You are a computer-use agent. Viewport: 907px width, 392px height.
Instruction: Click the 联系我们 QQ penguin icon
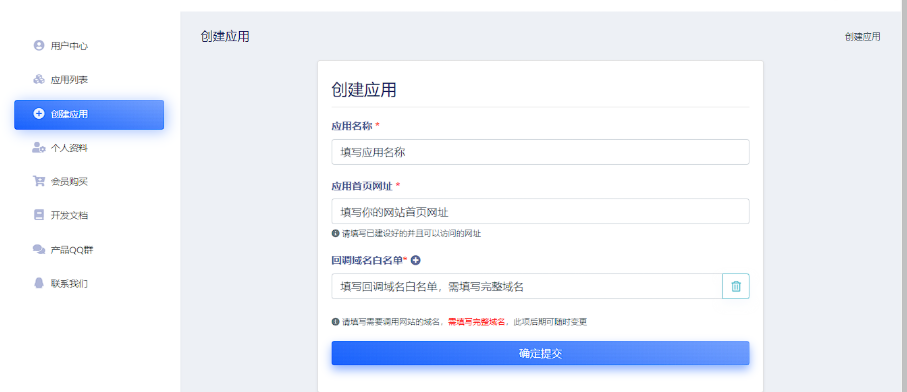39,283
